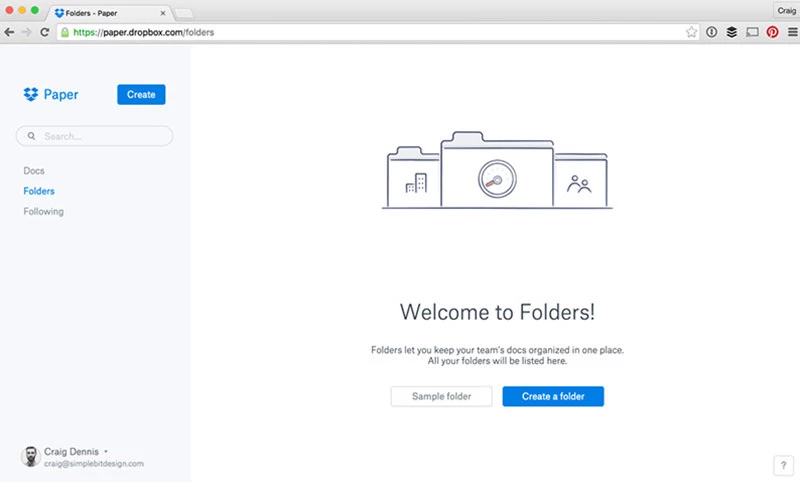Click the Pinterest extension icon
Screen dimensions: 800x482
pyautogui.click(x=772, y=32)
